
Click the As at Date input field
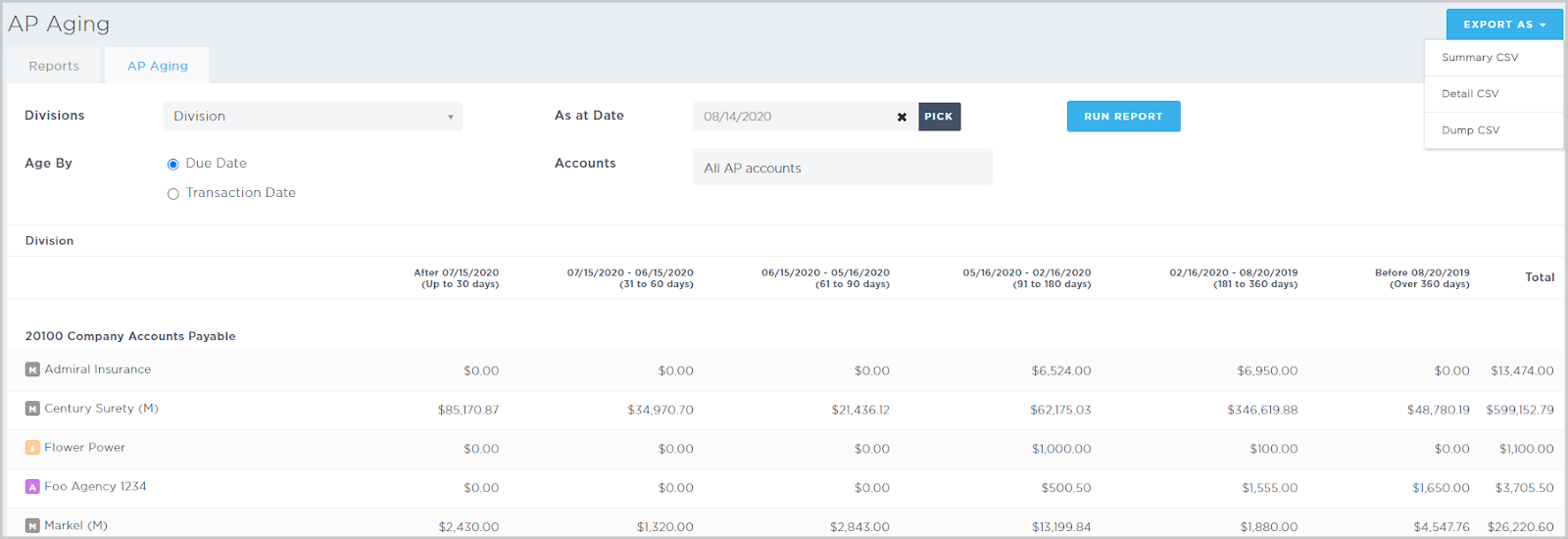point(792,117)
